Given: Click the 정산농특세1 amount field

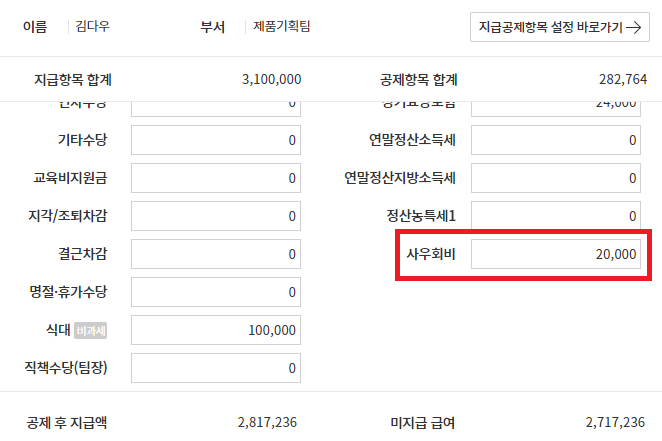Looking at the screenshot, I should (556, 216).
